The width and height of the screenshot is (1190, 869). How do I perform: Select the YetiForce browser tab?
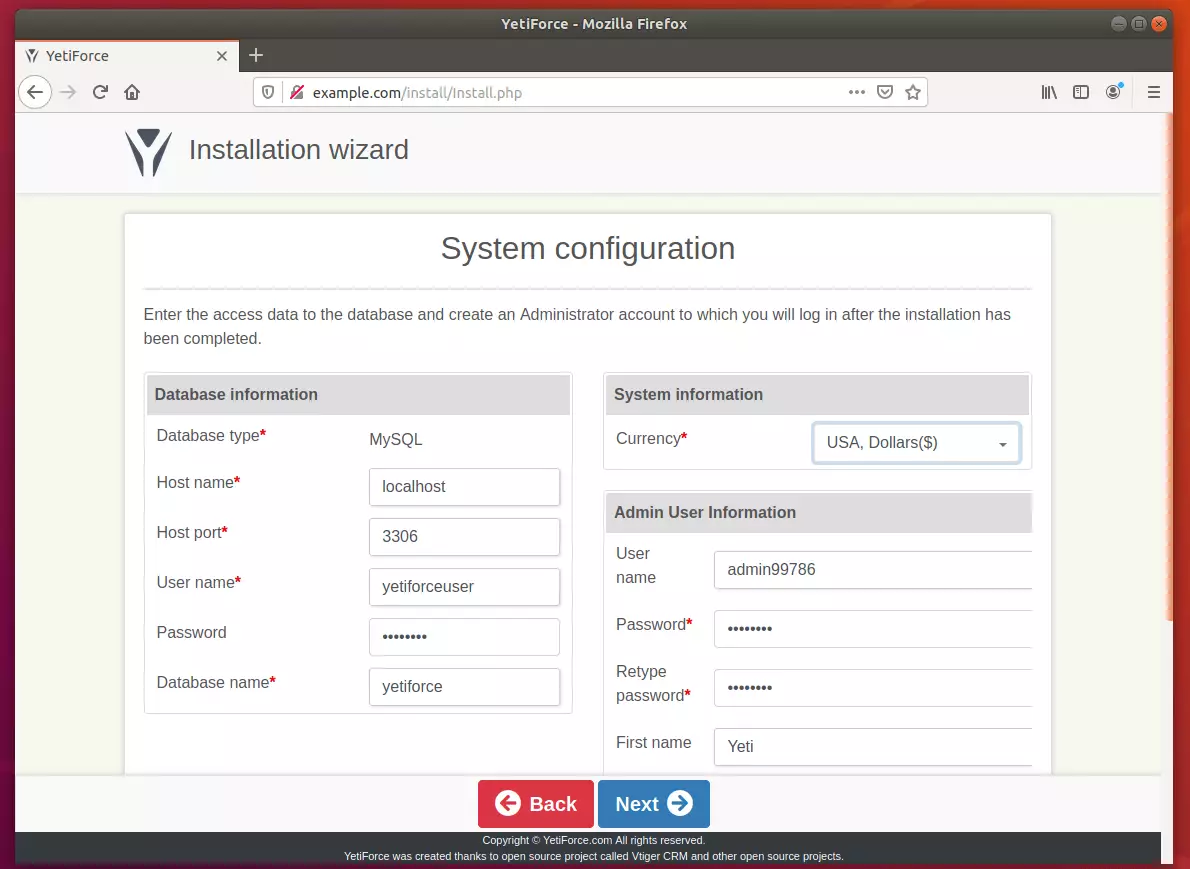click(127, 56)
